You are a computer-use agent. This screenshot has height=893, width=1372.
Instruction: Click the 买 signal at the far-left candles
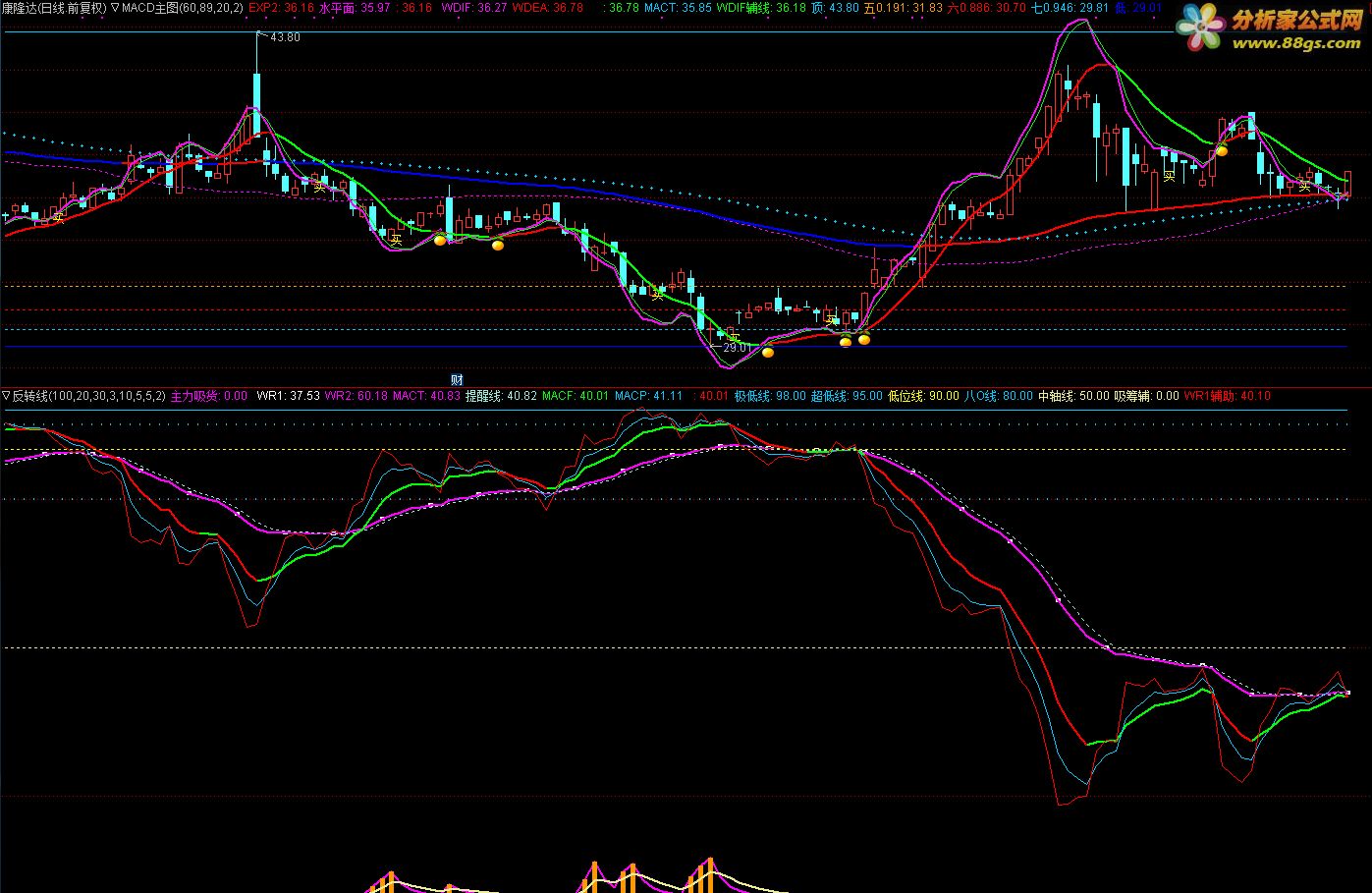click(58, 217)
